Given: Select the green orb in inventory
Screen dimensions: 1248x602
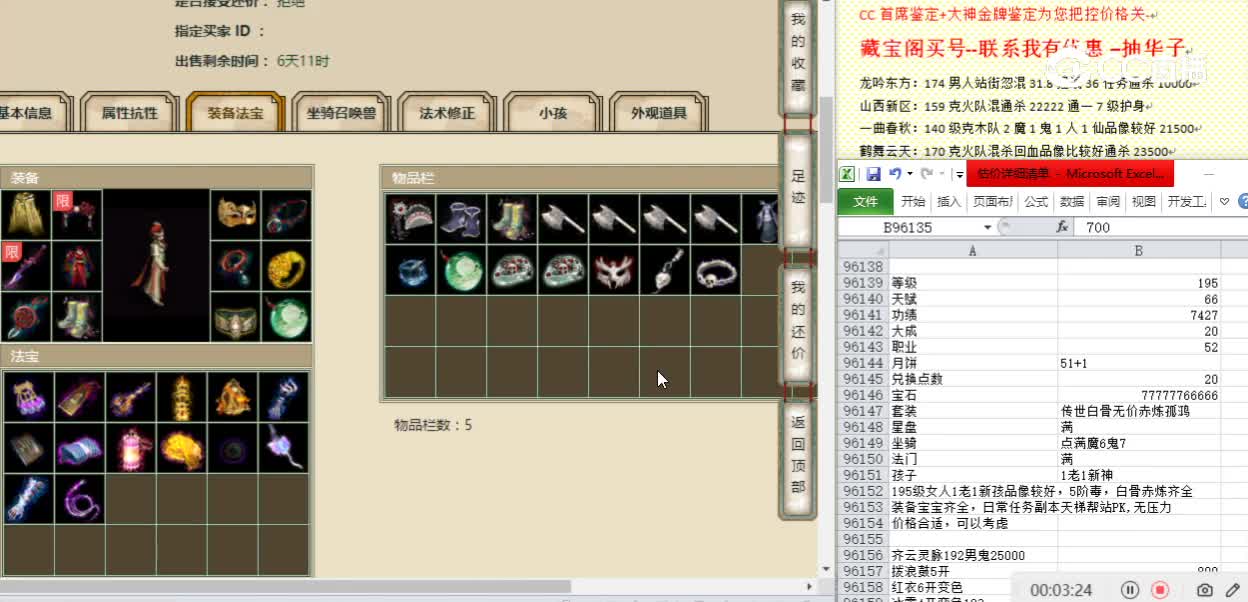Looking at the screenshot, I should tap(461, 270).
